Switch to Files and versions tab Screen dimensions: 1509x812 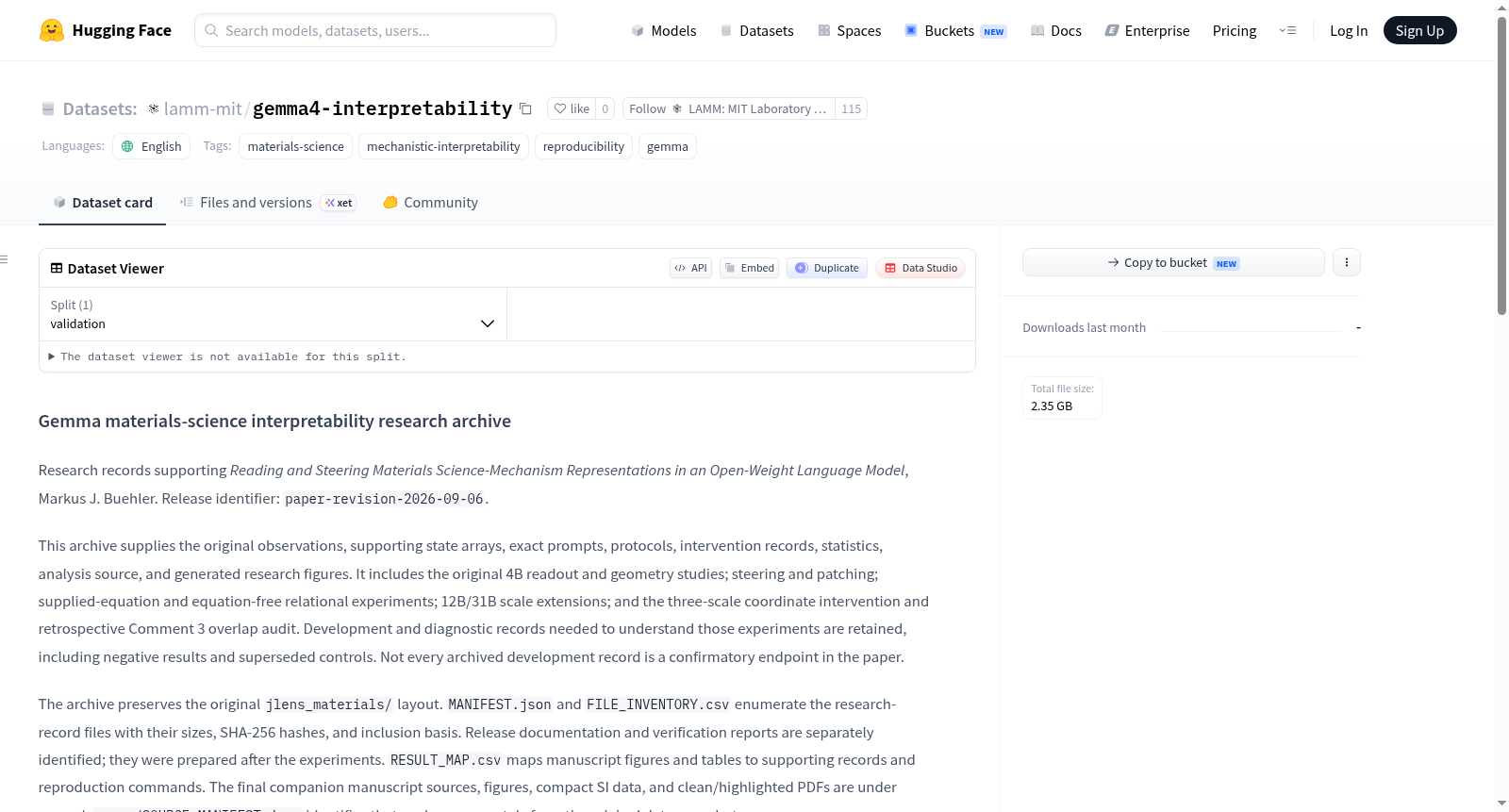point(268,202)
